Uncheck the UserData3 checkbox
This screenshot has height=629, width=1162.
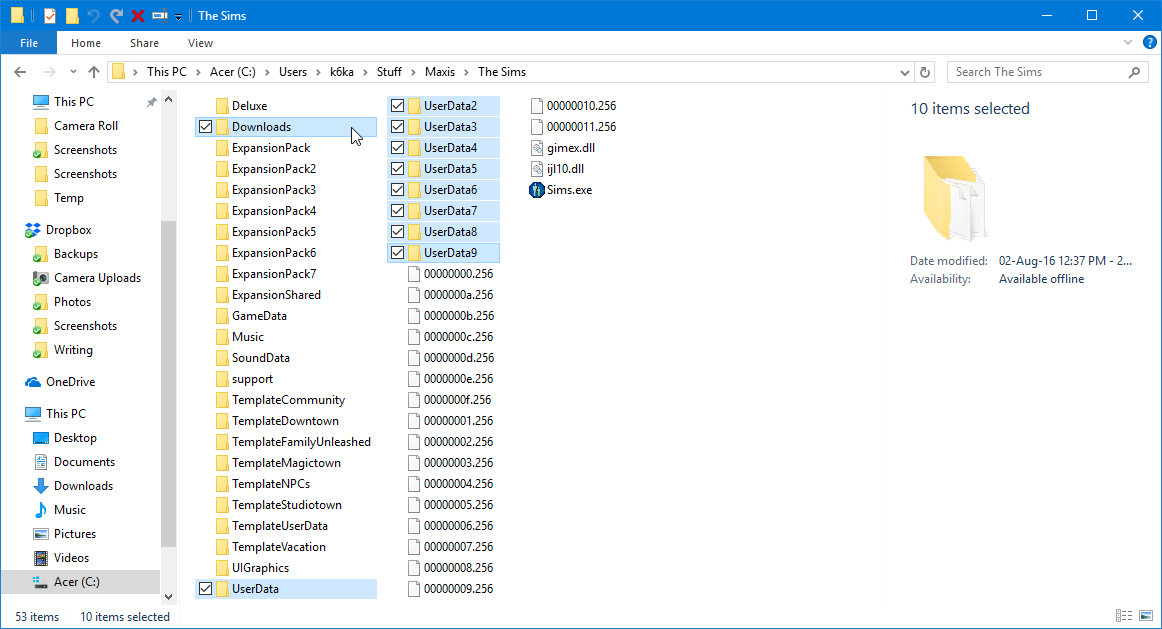pyautogui.click(x=397, y=127)
